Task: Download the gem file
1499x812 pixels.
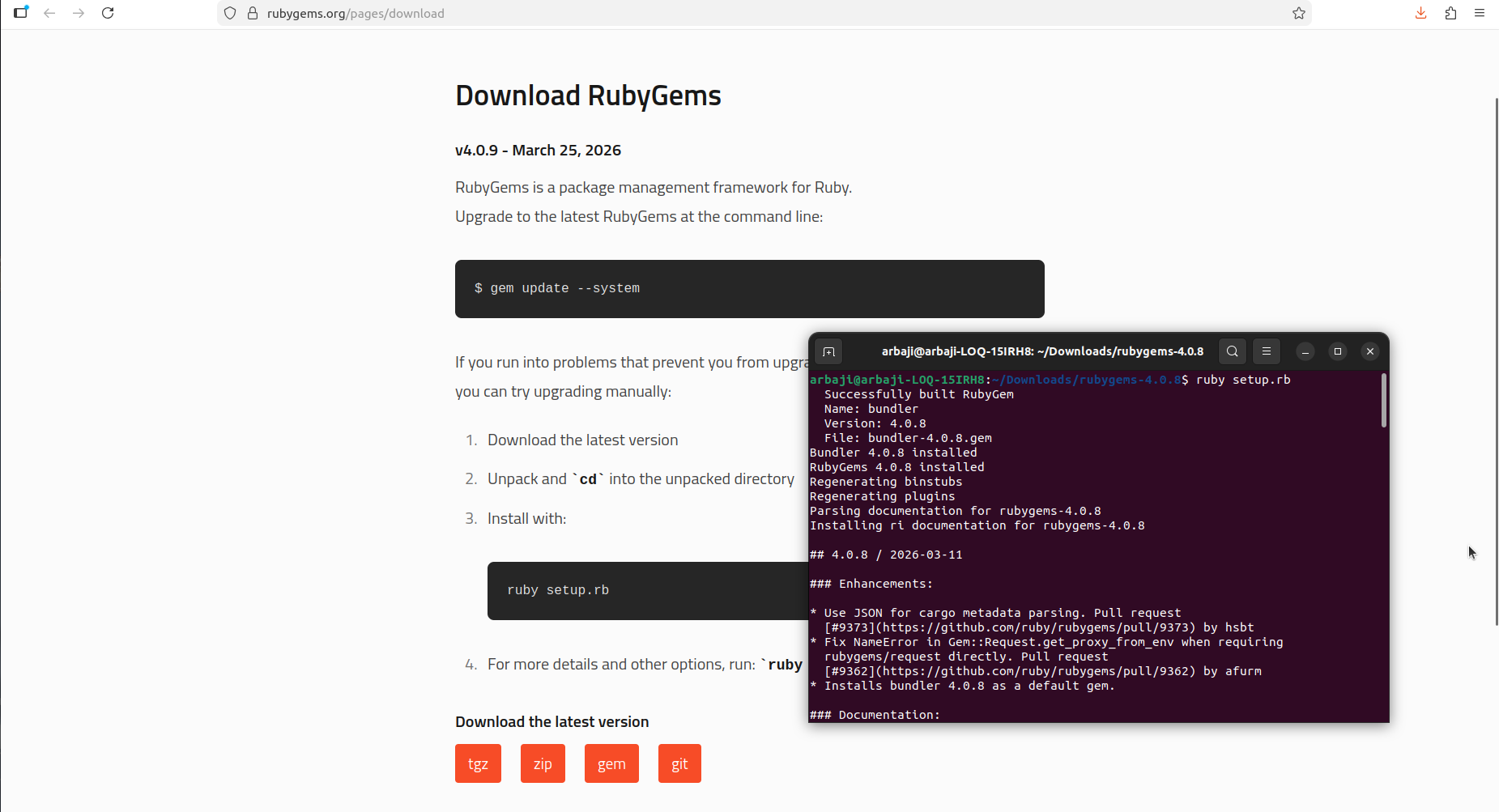Action: [x=611, y=763]
